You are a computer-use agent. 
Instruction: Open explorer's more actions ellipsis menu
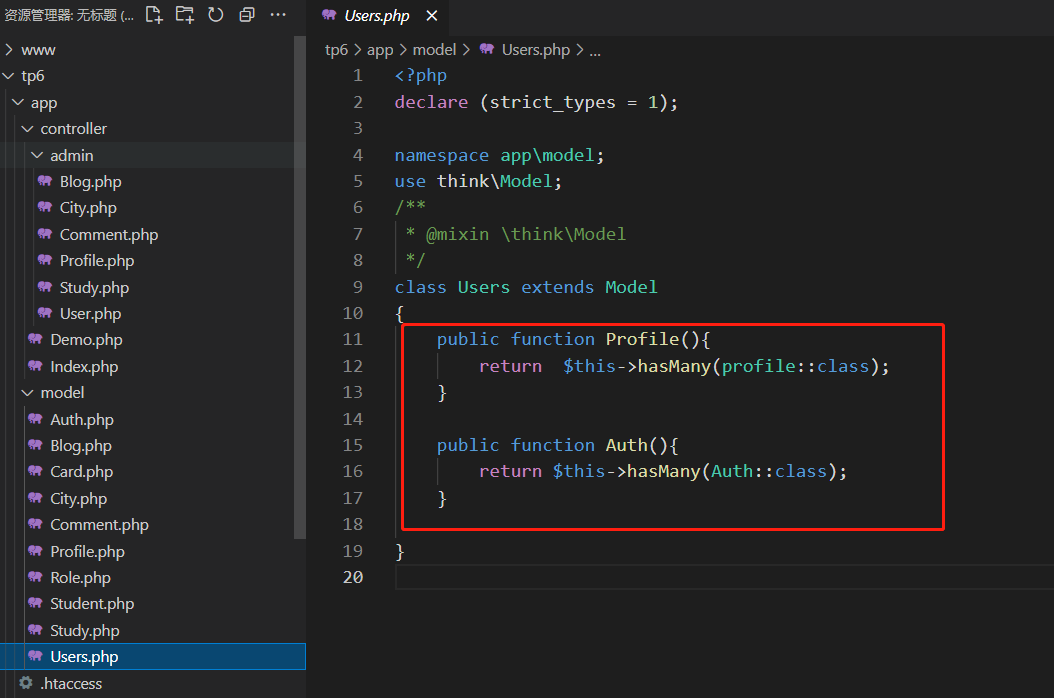point(278,15)
